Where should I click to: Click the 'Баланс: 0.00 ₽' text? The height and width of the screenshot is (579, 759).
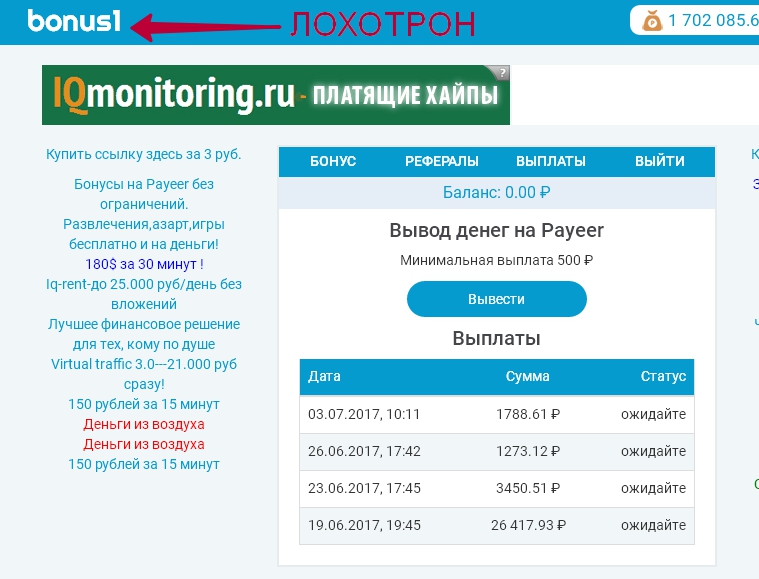coord(497,193)
